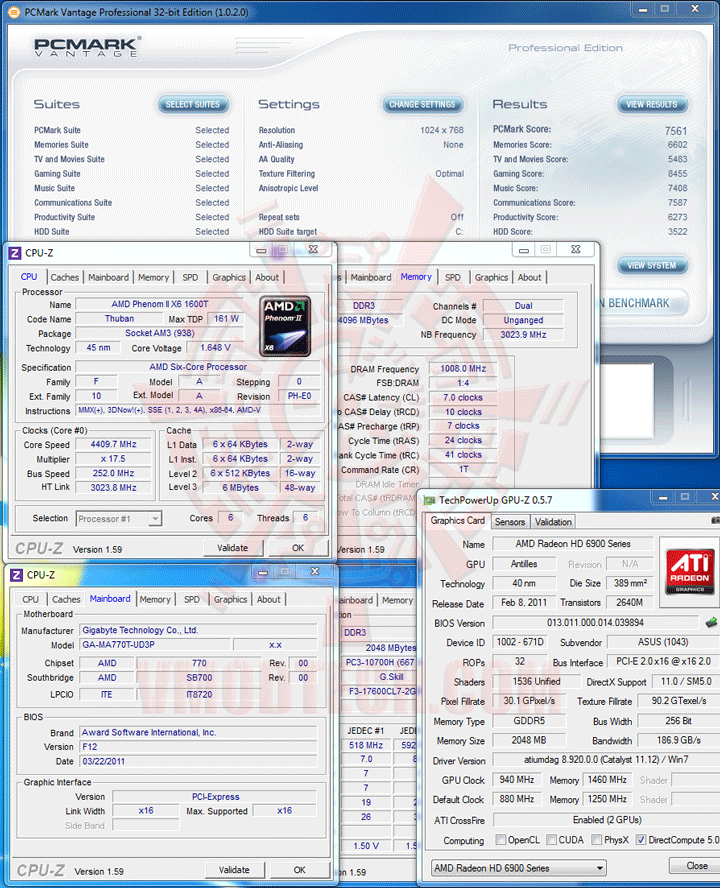The width and height of the screenshot is (720, 888).
Task: Open Graphics tab in the Memory CPU-Z window
Action: click(x=491, y=278)
